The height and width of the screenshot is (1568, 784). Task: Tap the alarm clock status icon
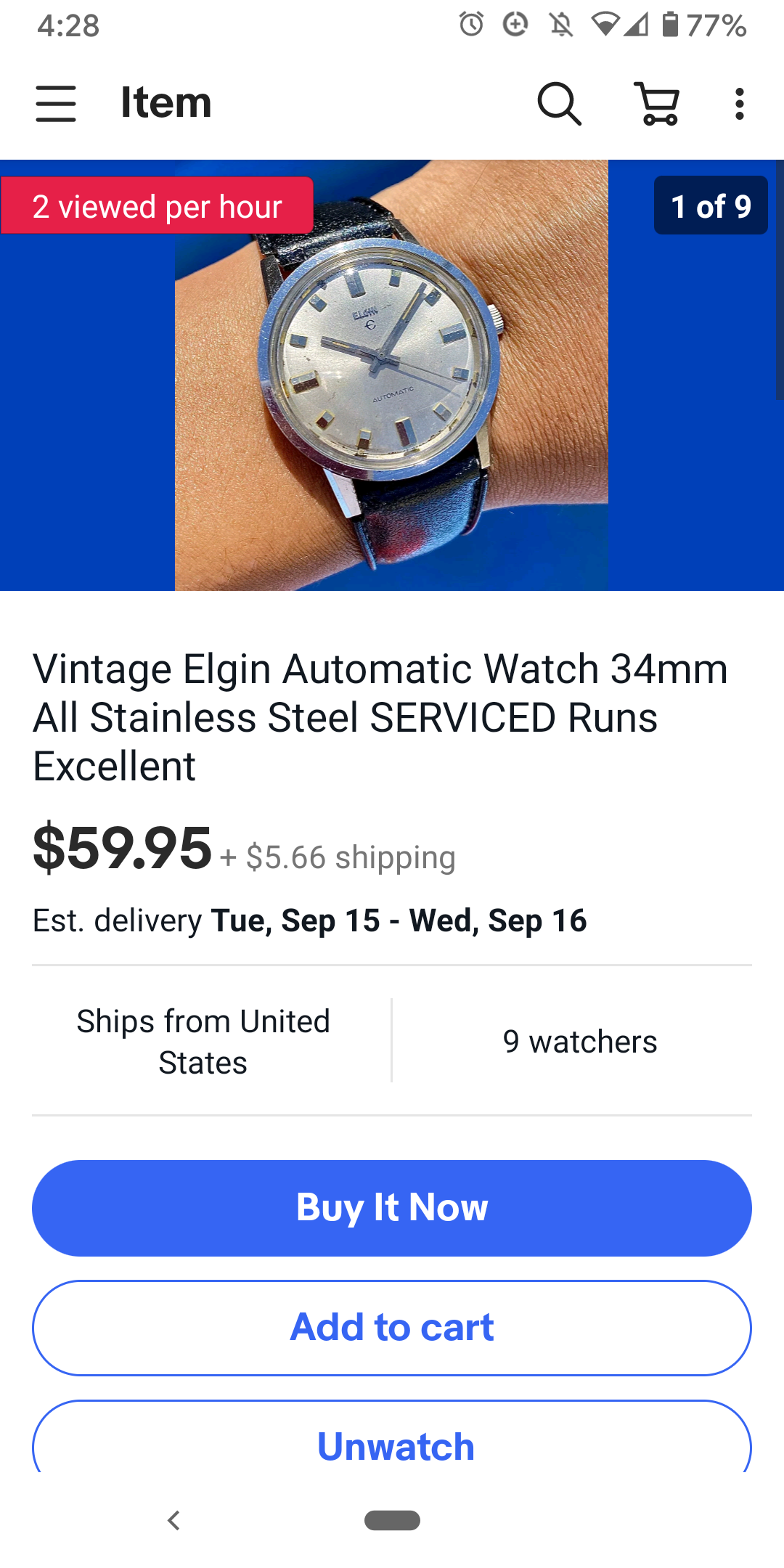coord(471,25)
